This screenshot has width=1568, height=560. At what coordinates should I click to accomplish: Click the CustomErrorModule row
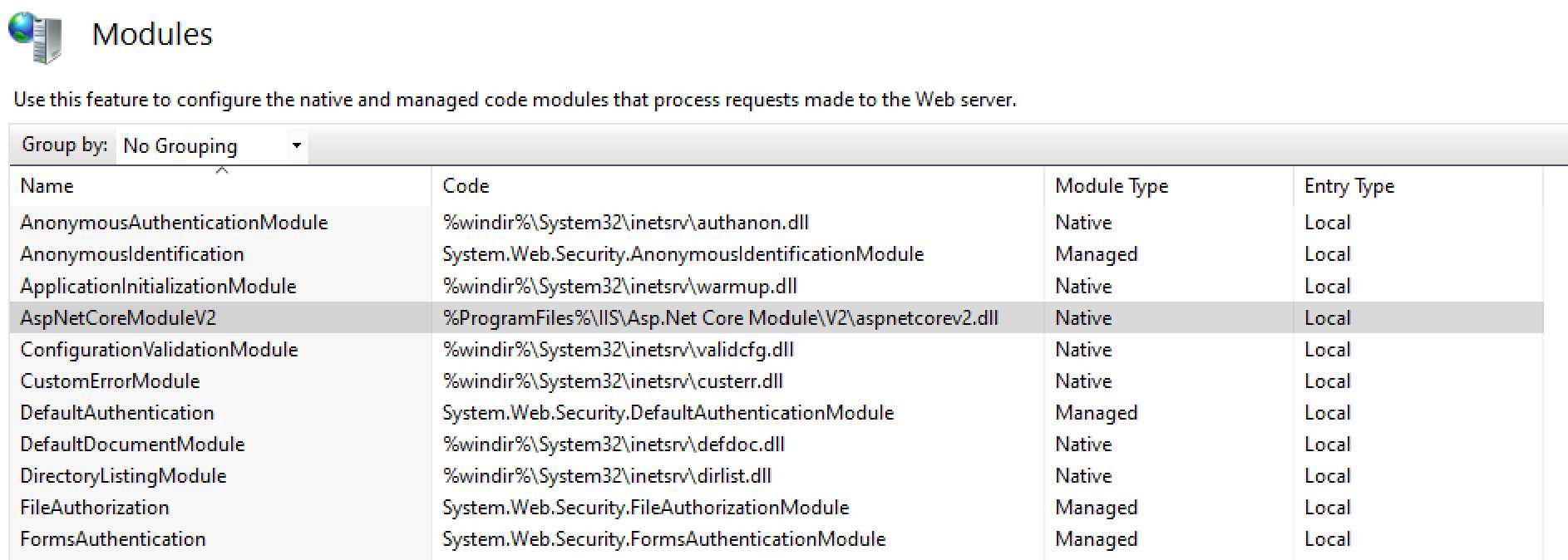[109, 381]
